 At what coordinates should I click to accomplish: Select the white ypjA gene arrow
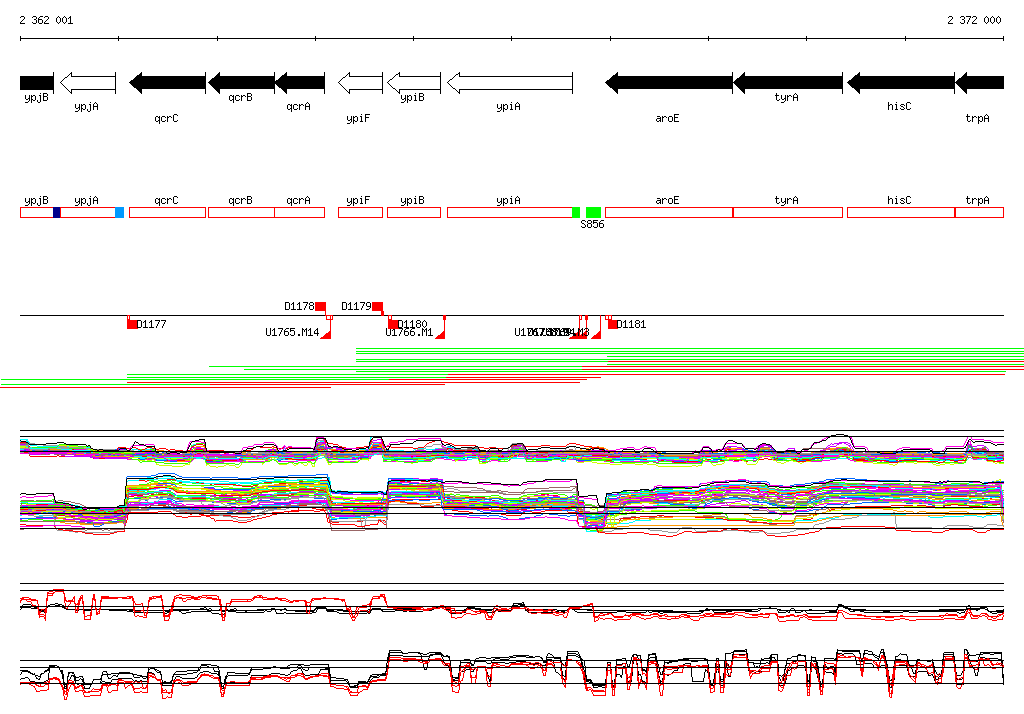click(88, 83)
